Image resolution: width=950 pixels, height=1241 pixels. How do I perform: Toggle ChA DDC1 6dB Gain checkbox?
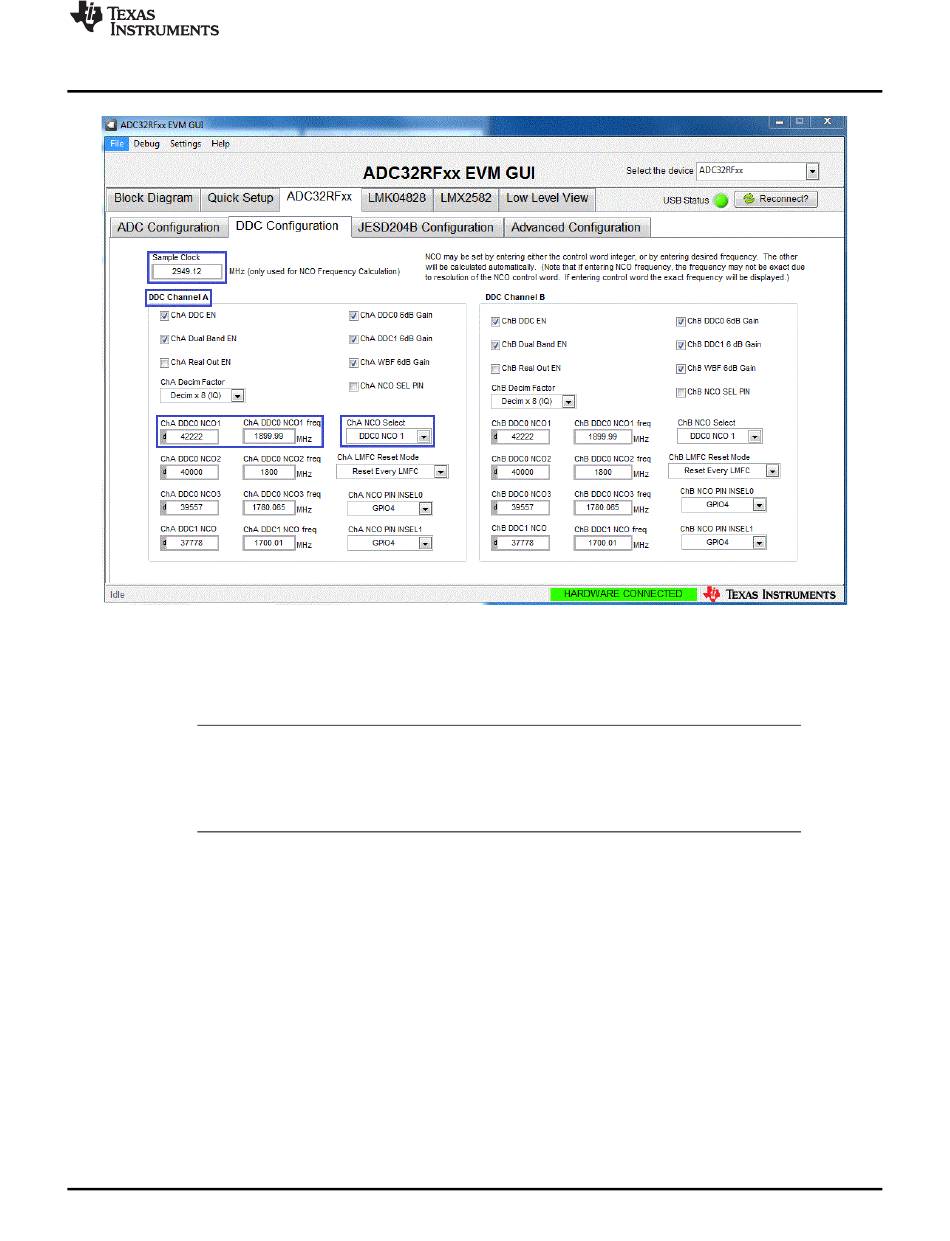click(354, 339)
